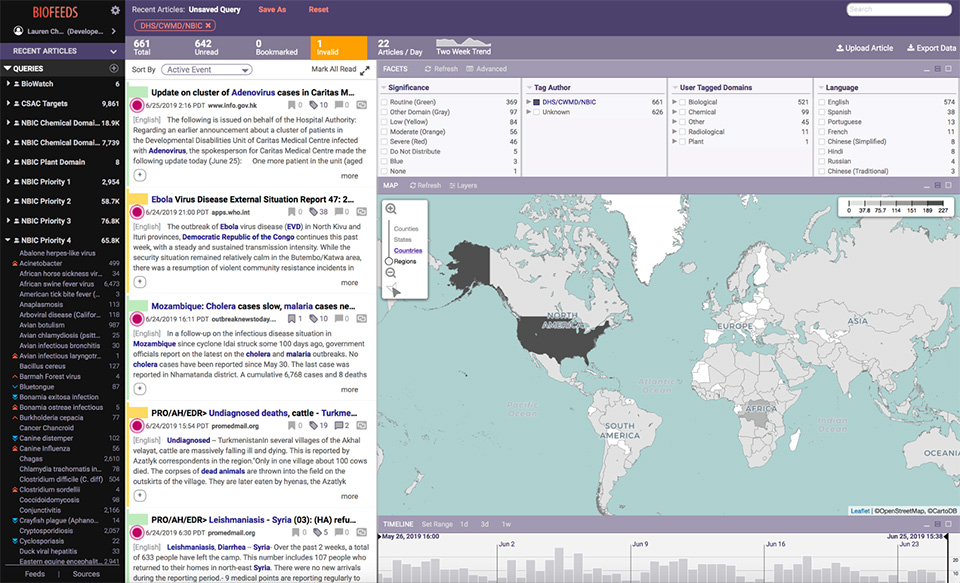The image size is (960, 583).
Task: Check the Routine (Green) significance facet
Action: (384, 102)
